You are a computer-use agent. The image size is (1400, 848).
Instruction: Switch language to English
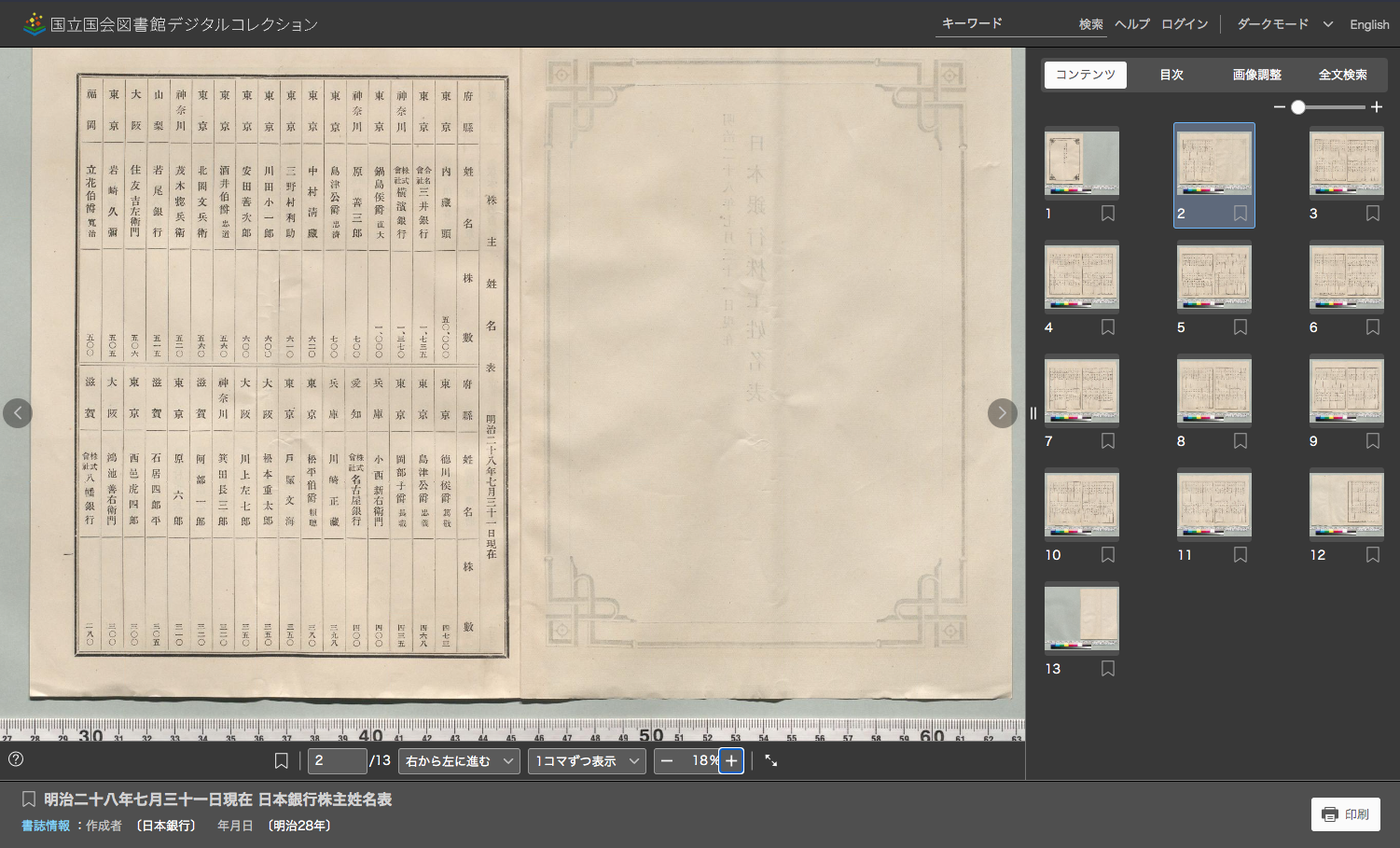[1369, 24]
